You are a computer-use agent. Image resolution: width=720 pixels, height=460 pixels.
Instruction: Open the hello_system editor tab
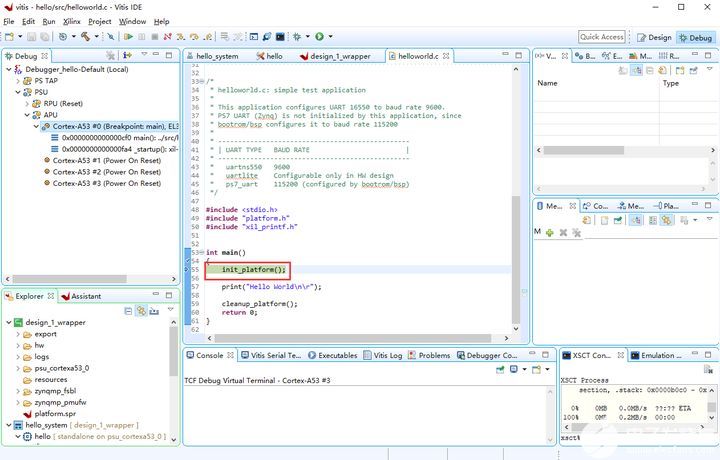(217, 57)
